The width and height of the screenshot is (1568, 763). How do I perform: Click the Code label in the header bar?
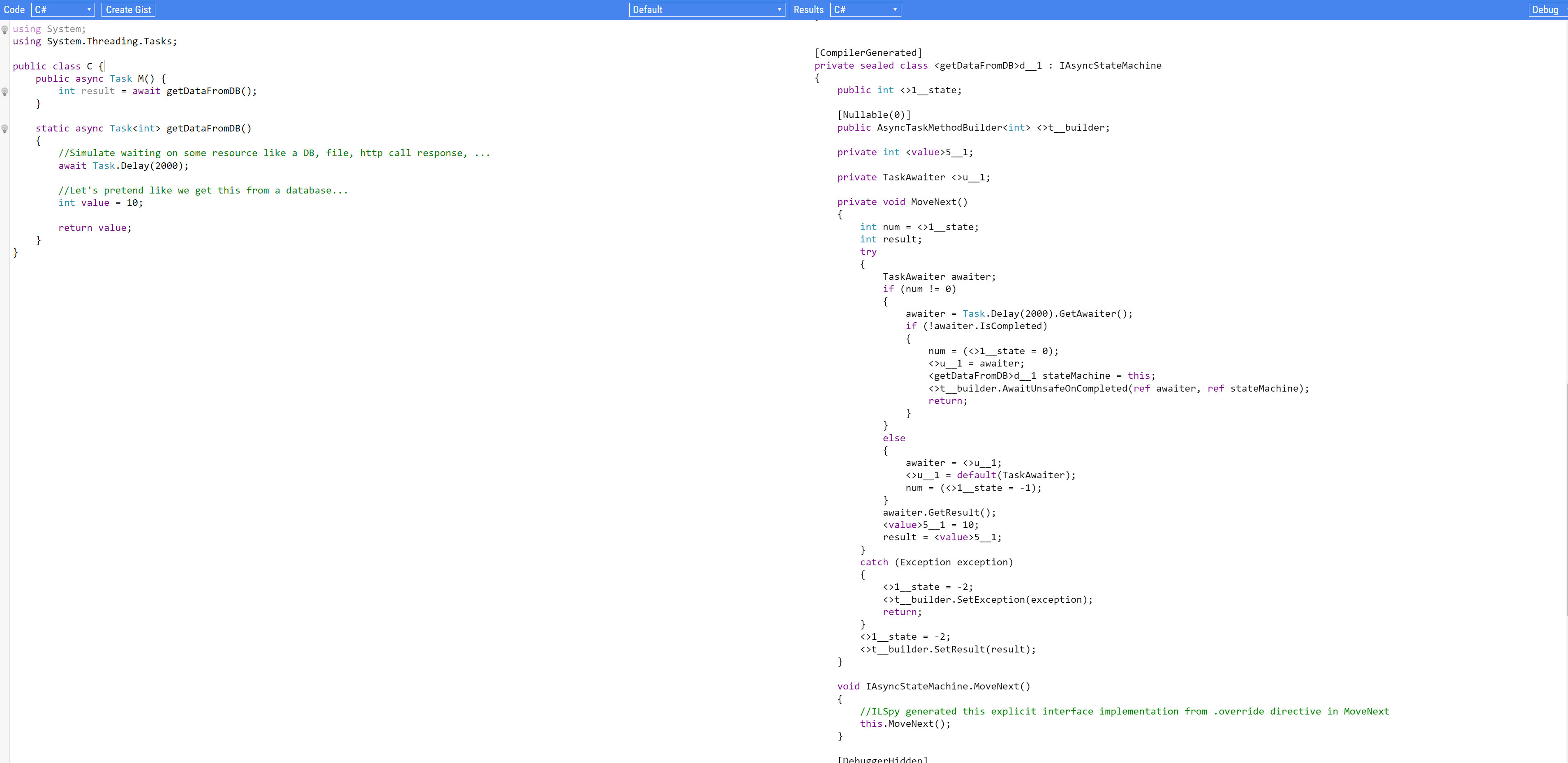15,10
